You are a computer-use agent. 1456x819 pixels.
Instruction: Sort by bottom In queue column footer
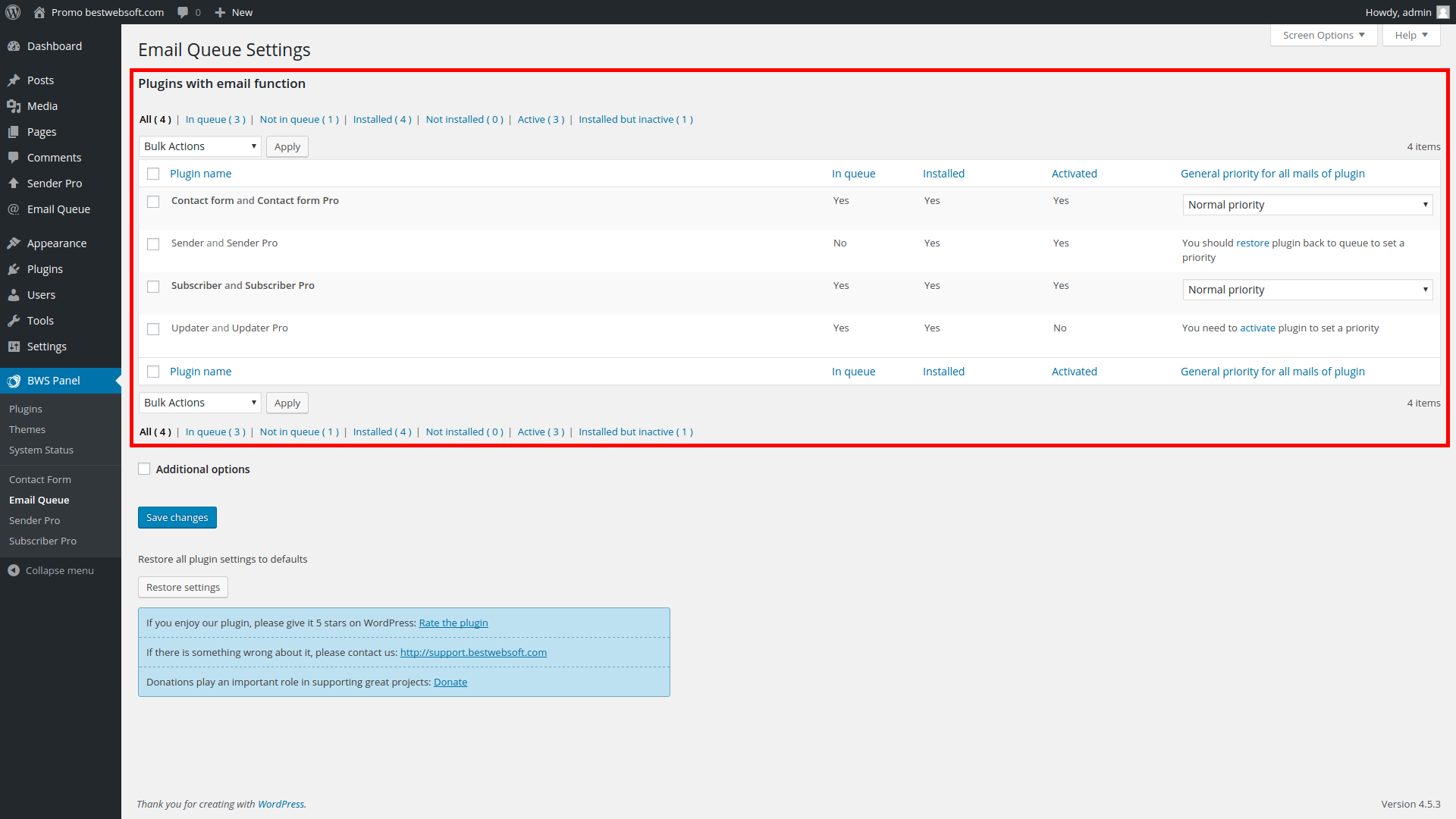(854, 372)
